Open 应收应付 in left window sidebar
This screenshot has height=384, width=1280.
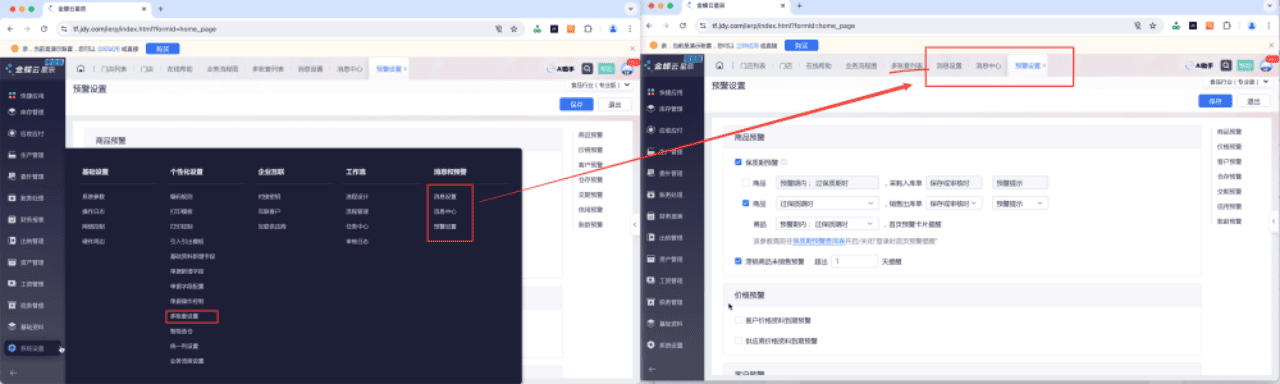pos(32,133)
